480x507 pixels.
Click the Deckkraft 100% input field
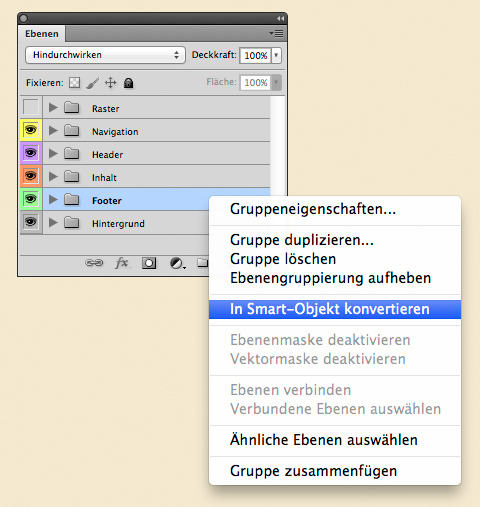point(255,55)
